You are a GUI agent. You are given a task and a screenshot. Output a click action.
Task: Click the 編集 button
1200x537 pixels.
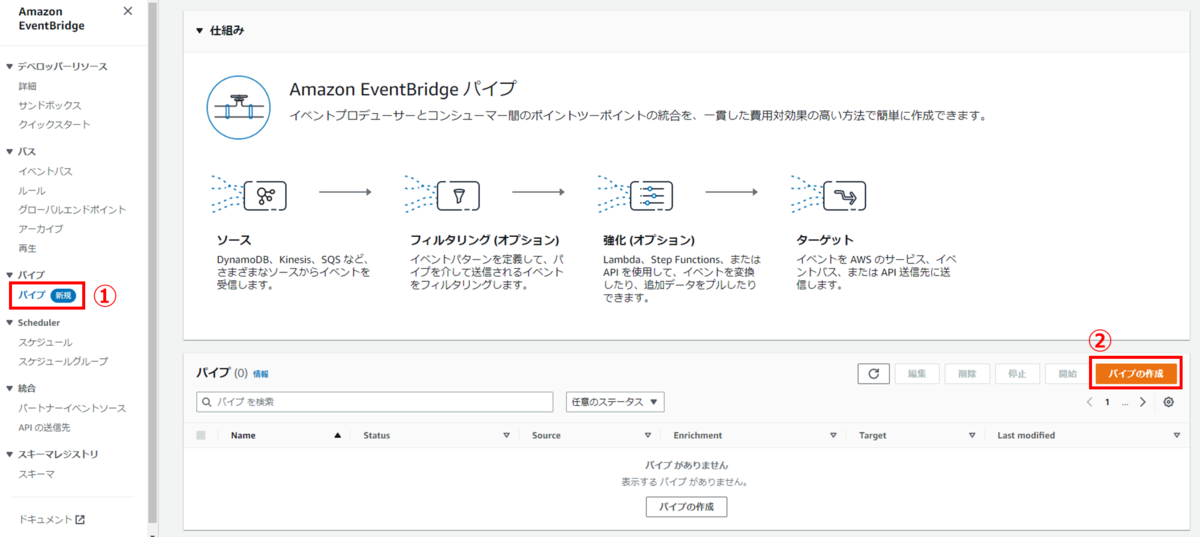click(917, 373)
